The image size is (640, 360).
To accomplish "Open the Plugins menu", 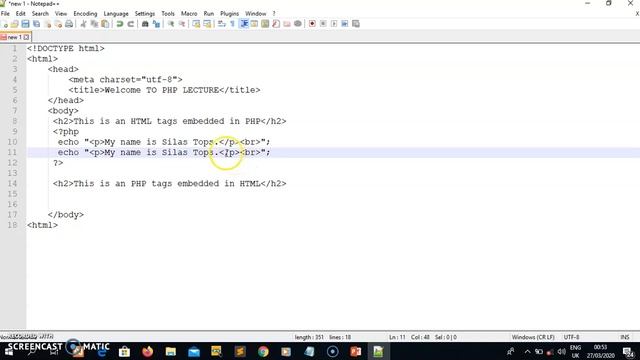I will pos(229,13).
